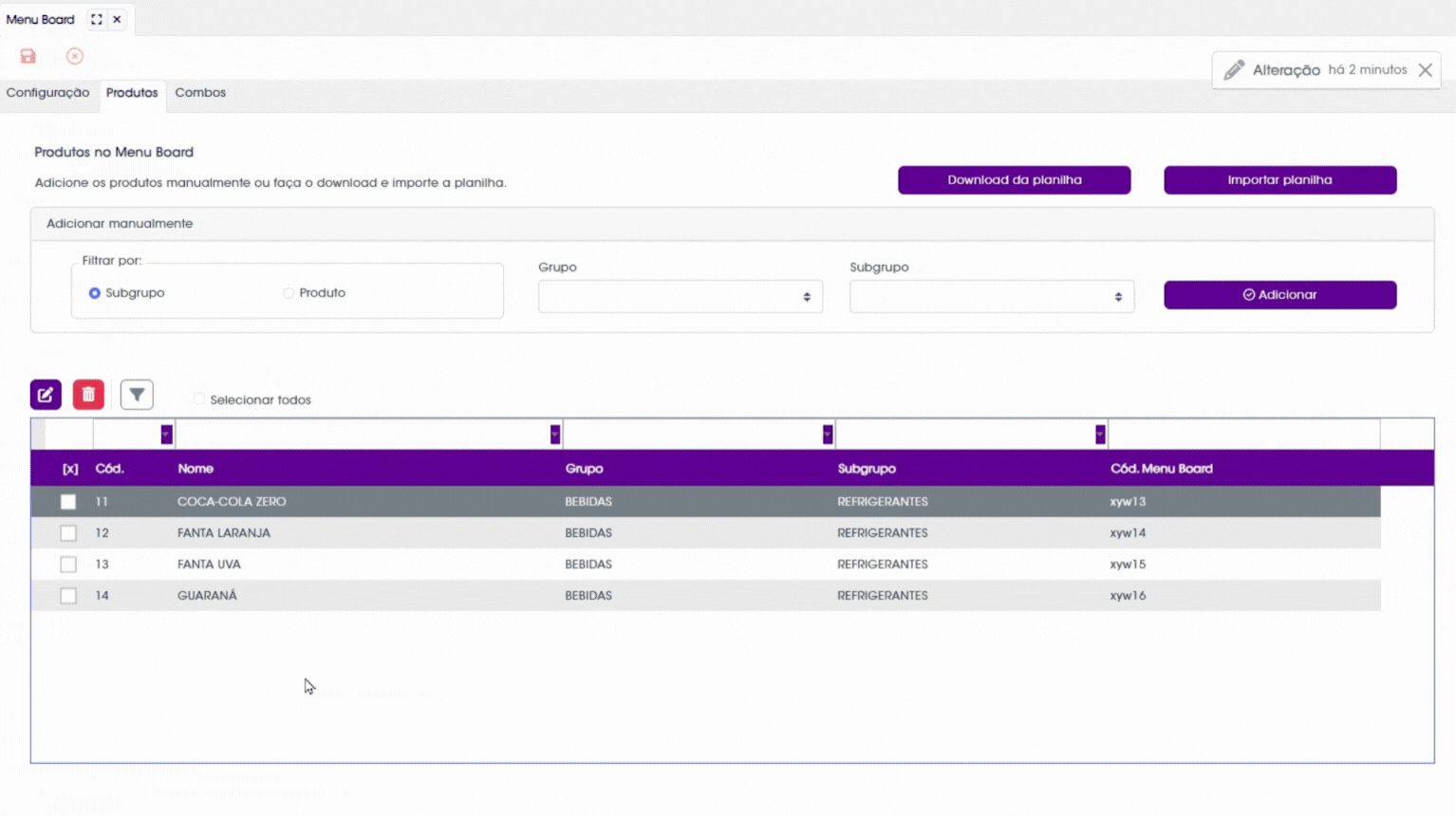Click the xyw13 code cell
The image size is (1456, 816).
tap(1128, 502)
